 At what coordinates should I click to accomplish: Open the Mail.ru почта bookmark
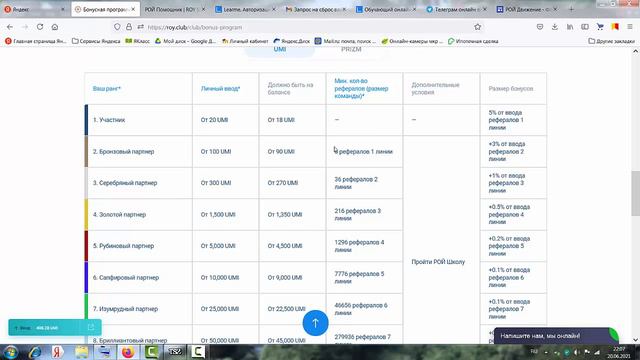point(346,41)
